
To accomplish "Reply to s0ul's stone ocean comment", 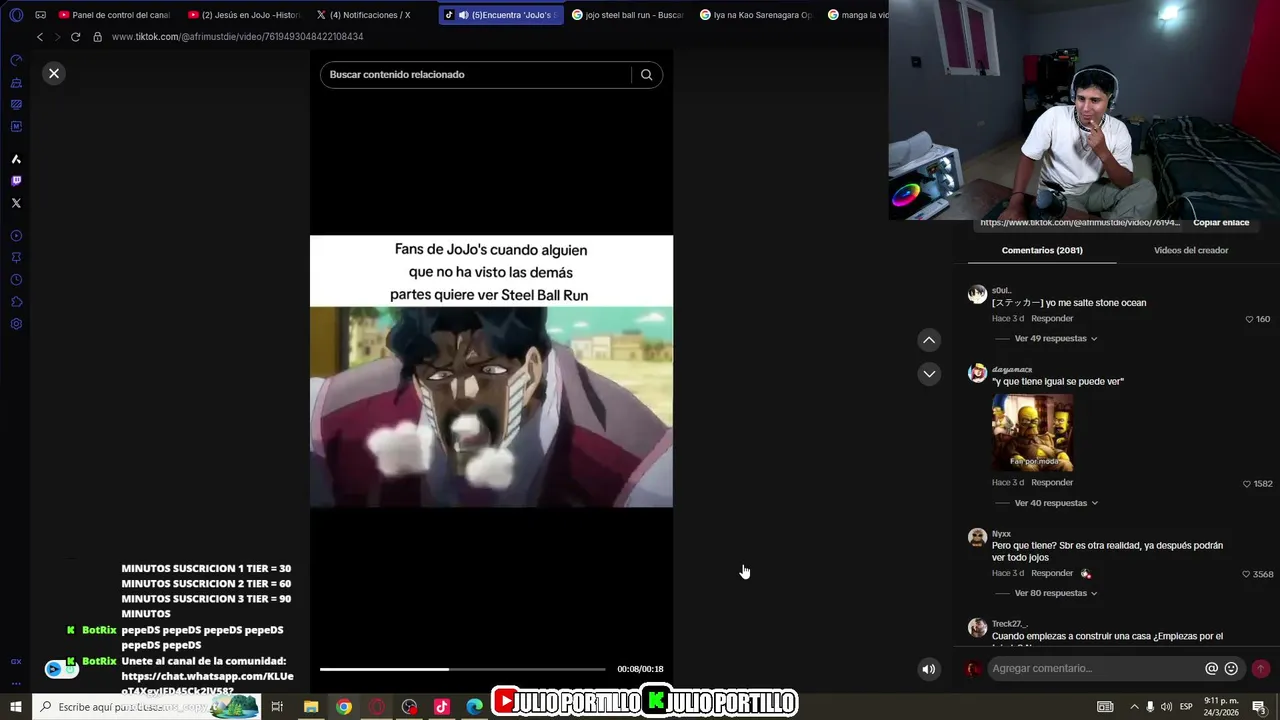I will [1052, 319].
